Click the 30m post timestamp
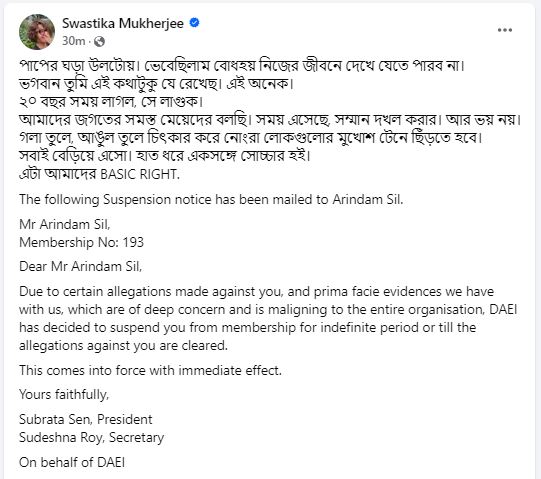The height and width of the screenshot is (479, 541). 73,41
